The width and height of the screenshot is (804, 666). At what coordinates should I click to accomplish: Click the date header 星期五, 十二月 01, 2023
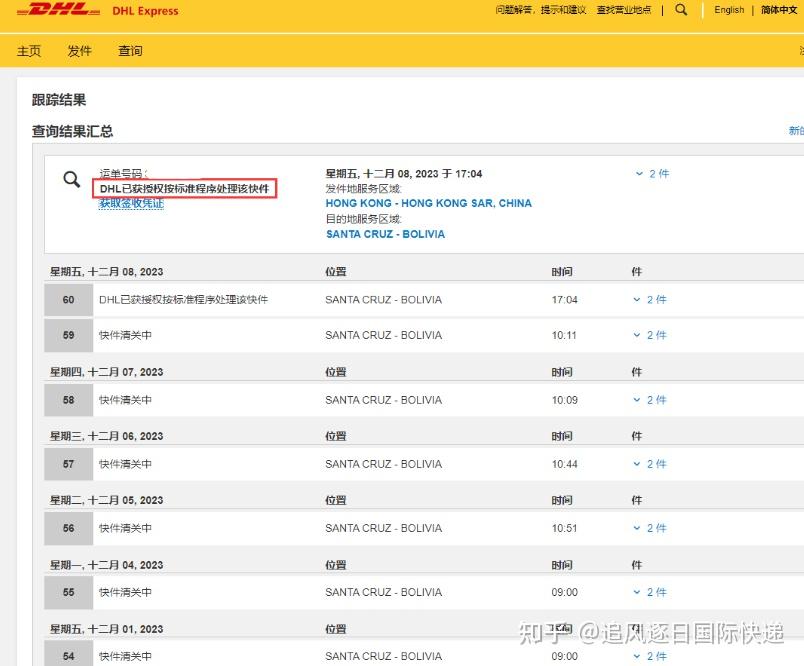pyautogui.click(x=107, y=629)
